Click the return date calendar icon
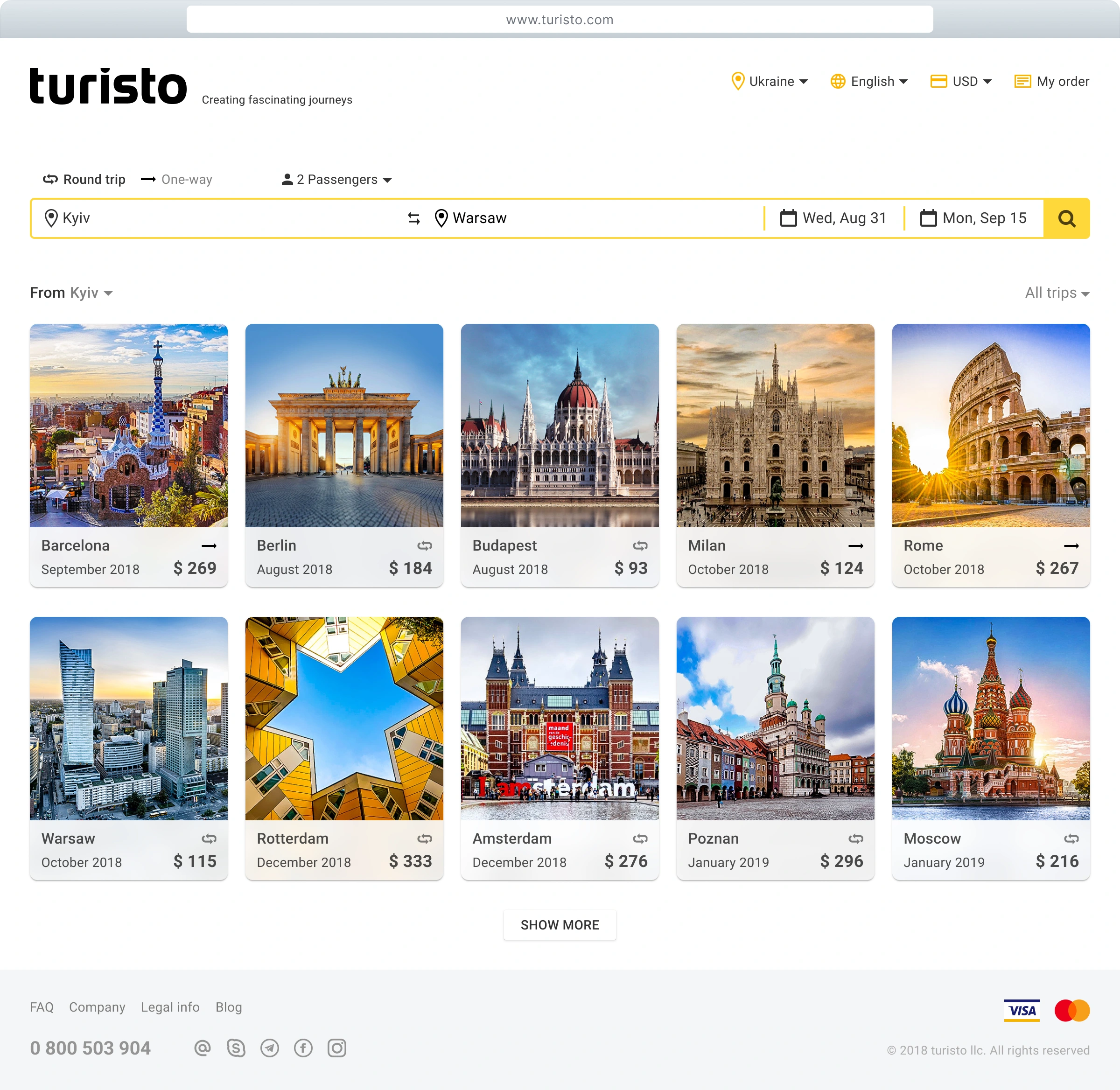Screen dimensions: 1120x1090 [928, 218]
